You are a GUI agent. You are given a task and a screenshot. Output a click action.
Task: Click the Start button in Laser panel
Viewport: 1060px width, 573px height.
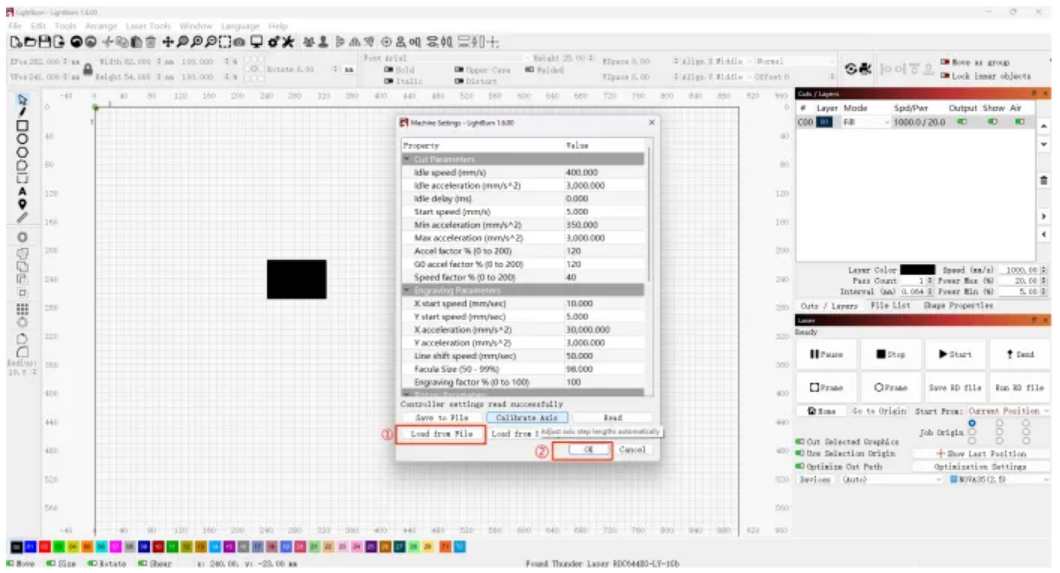(x=955, y=354)
